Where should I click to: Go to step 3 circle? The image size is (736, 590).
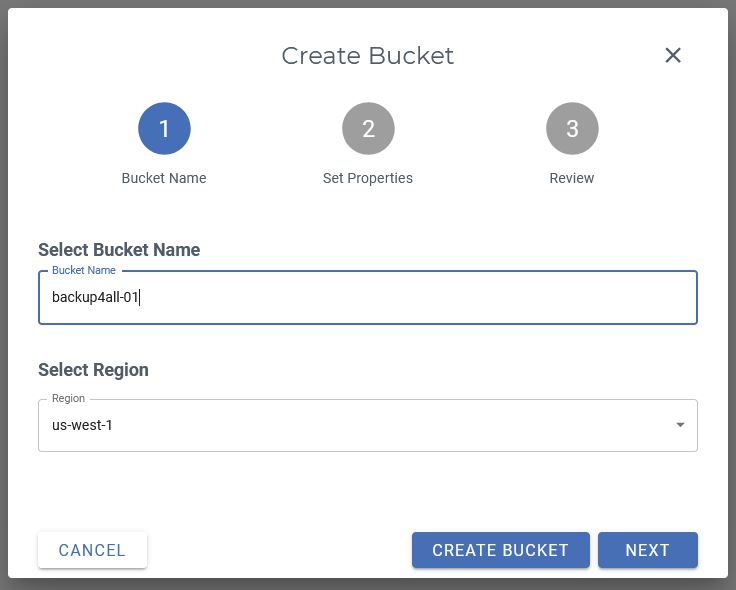click(x=572, y=129)
